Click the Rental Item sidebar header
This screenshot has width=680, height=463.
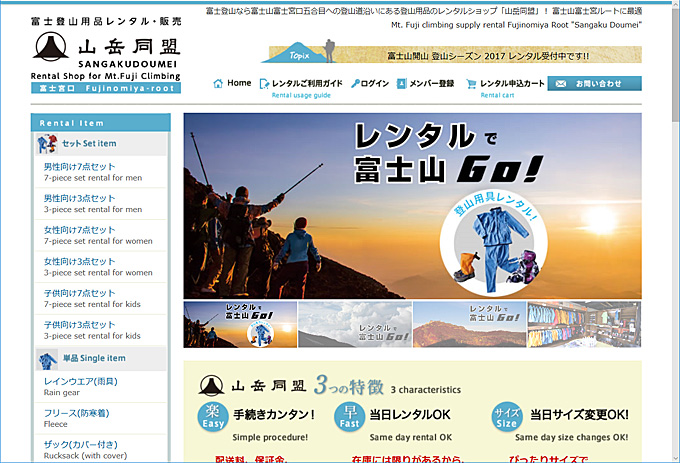click(x=101, y=123)
